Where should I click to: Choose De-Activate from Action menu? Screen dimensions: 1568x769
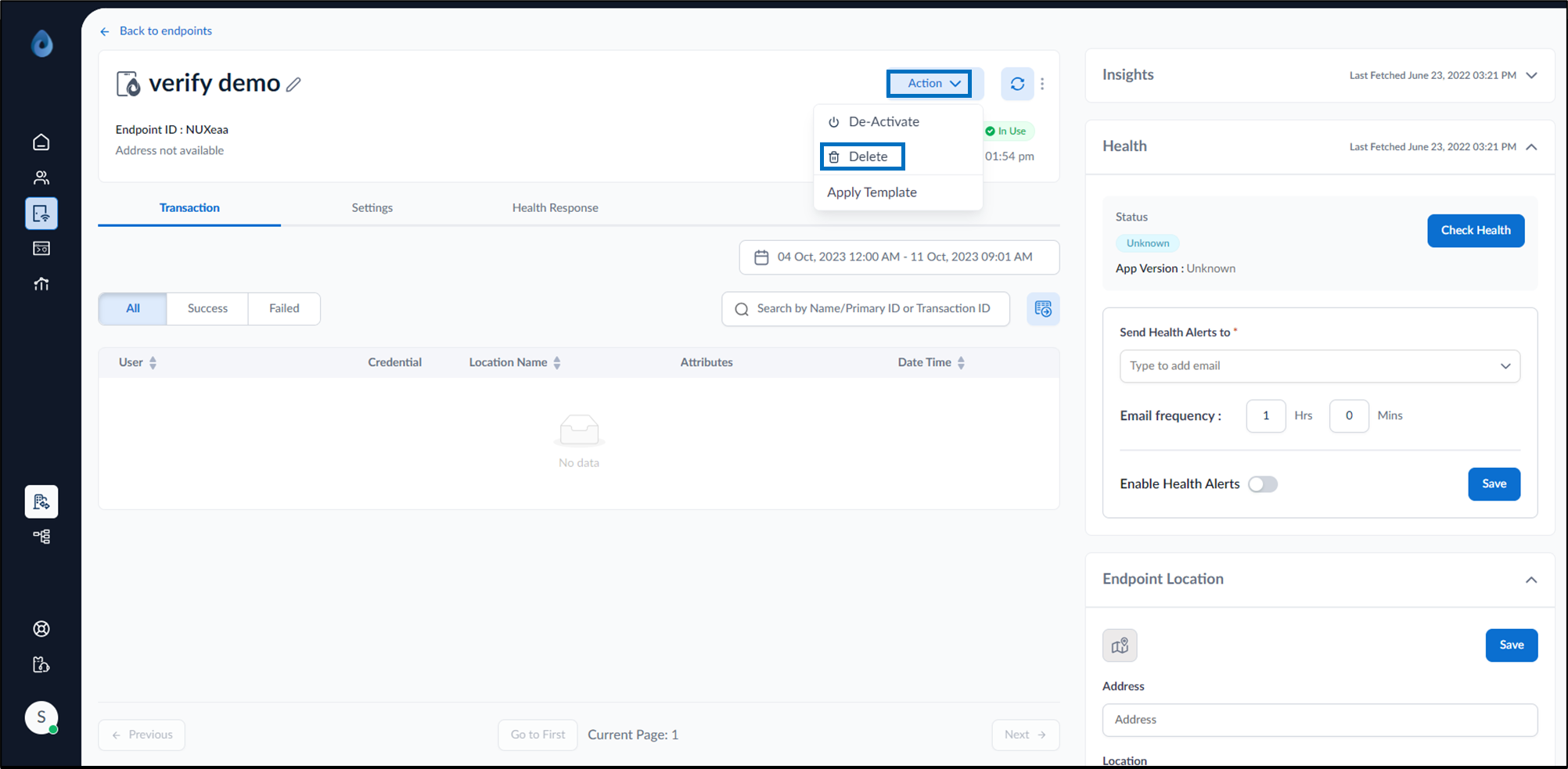coord(897,122)
